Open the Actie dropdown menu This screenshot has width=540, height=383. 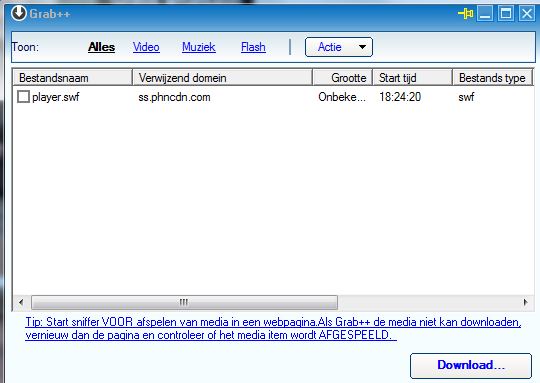point(339,47)
